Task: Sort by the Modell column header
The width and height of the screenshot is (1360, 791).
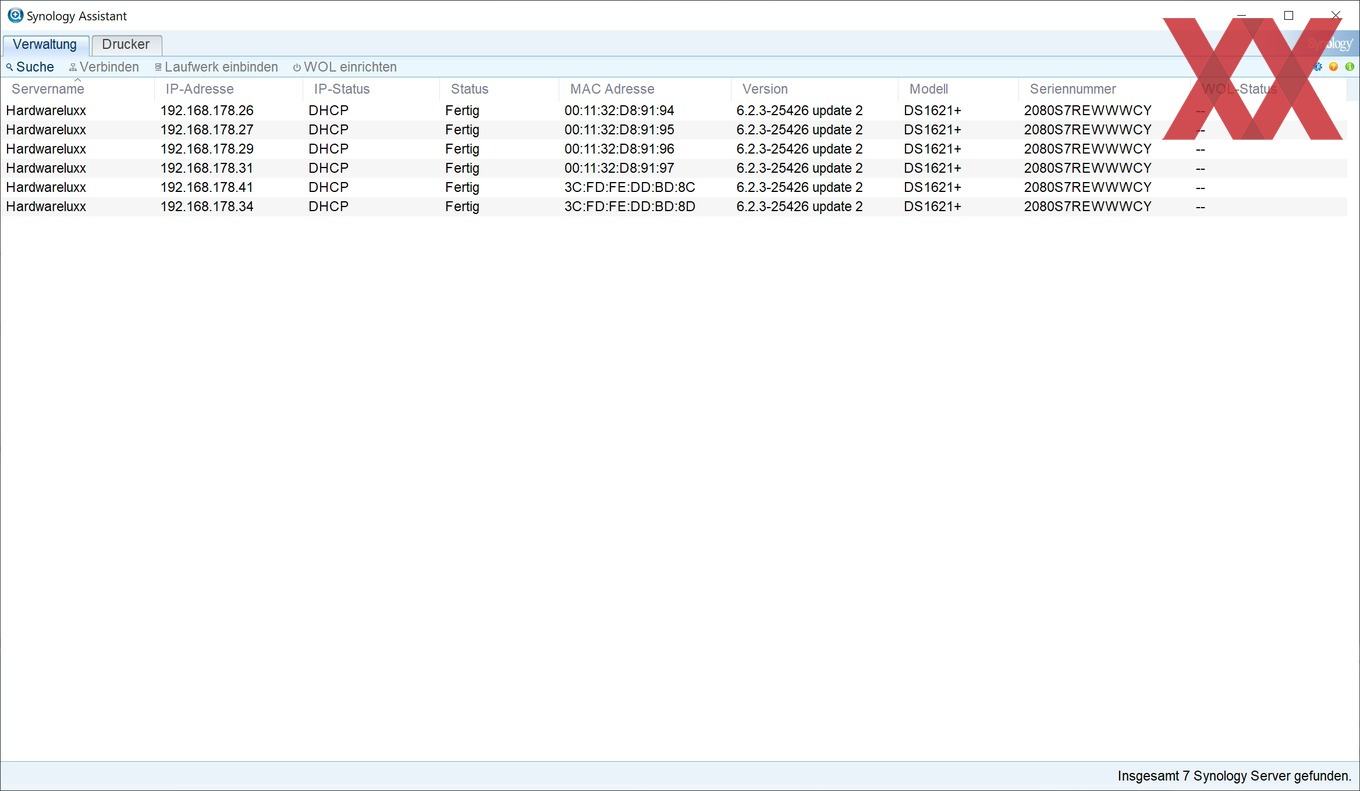Action: tap(958, 89)
